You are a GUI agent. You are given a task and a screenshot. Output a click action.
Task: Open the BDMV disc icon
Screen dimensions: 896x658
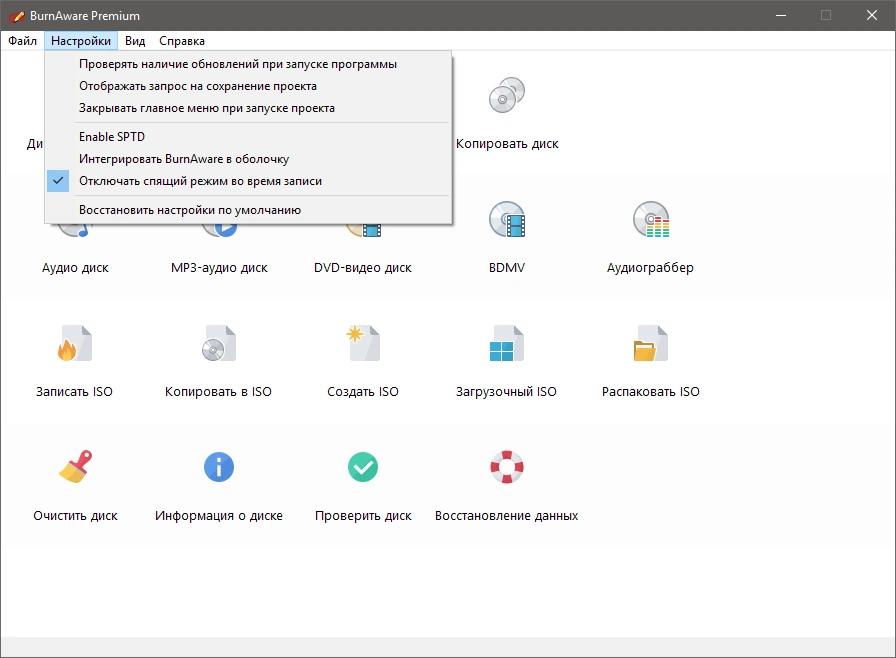pos(507,219)
